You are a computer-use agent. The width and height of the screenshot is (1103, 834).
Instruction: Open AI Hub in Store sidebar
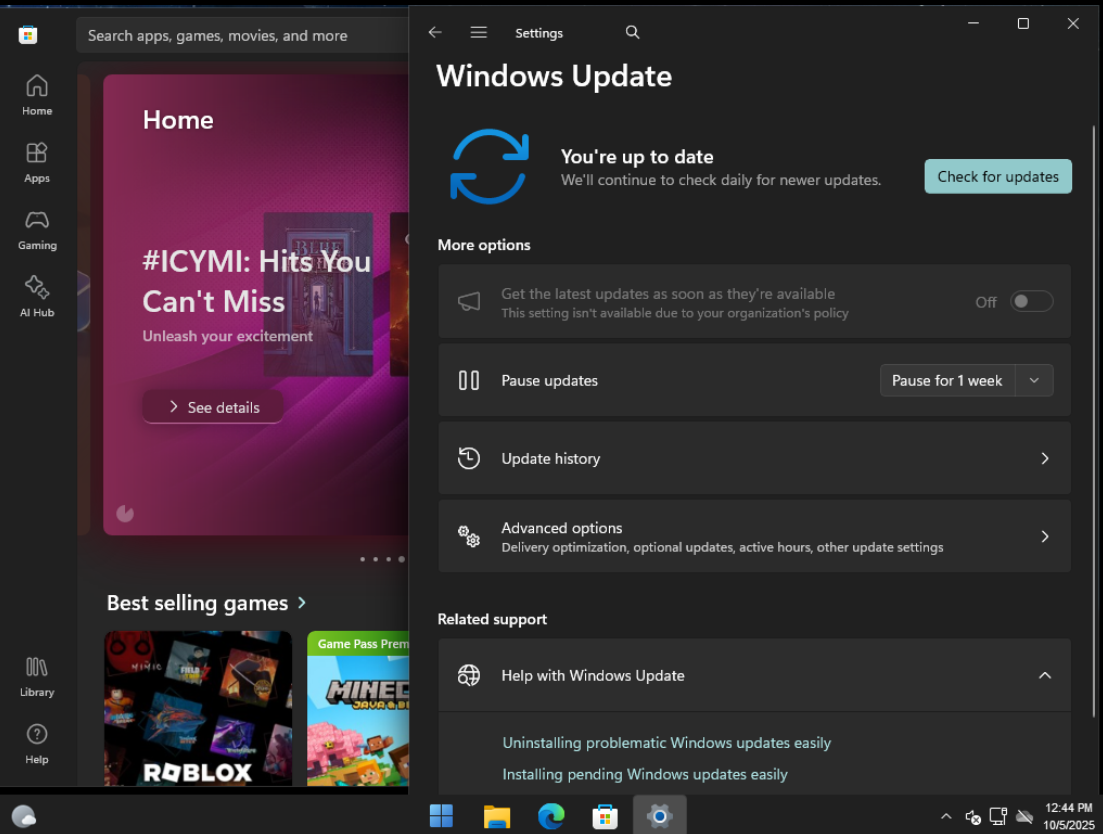37,296
